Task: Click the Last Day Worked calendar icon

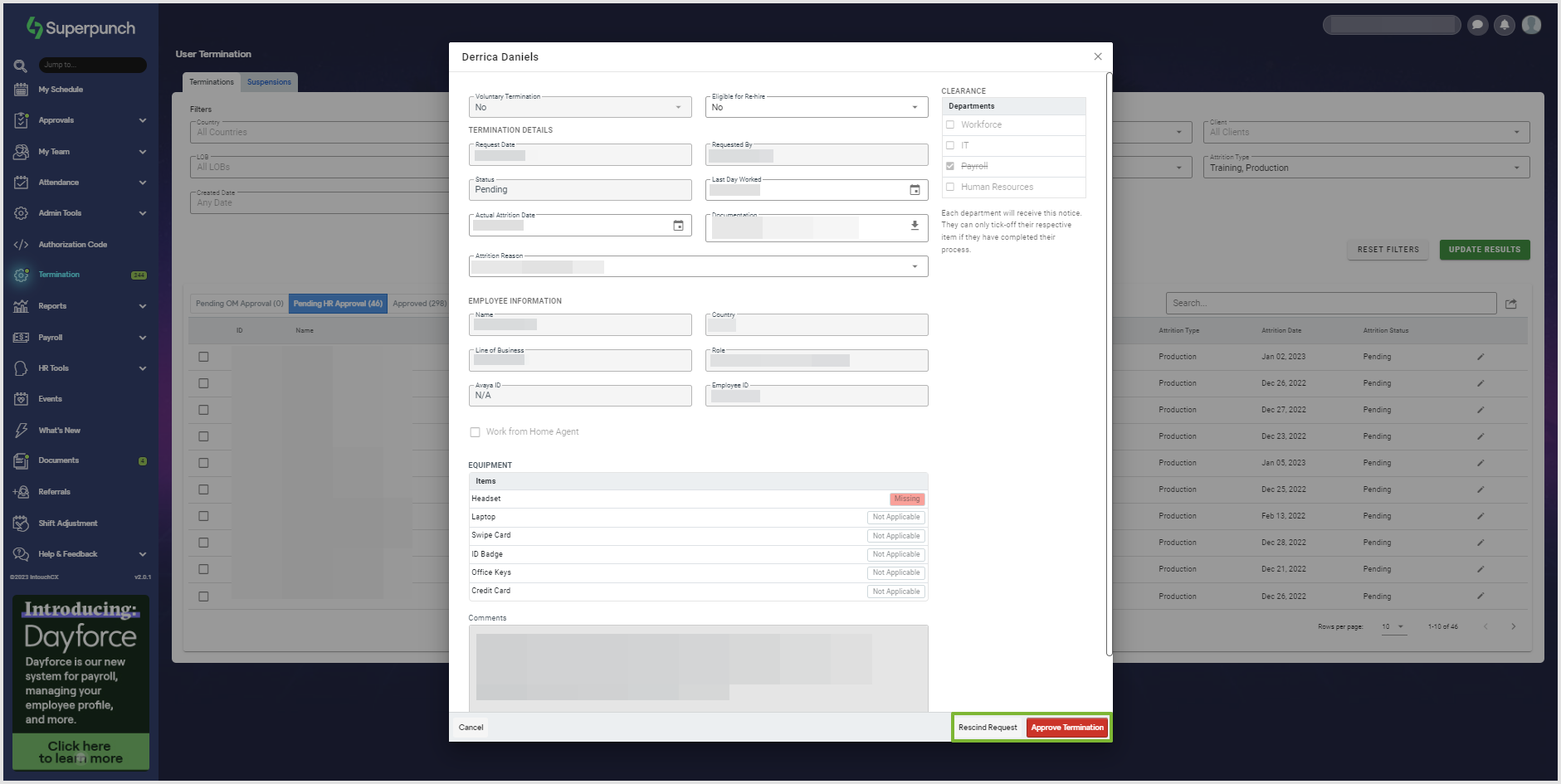Action: click(915, 190)
